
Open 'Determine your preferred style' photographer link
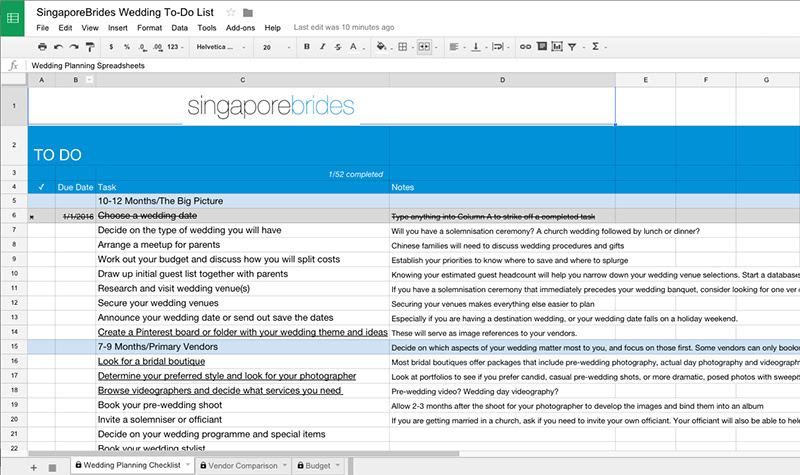[227, 376]
